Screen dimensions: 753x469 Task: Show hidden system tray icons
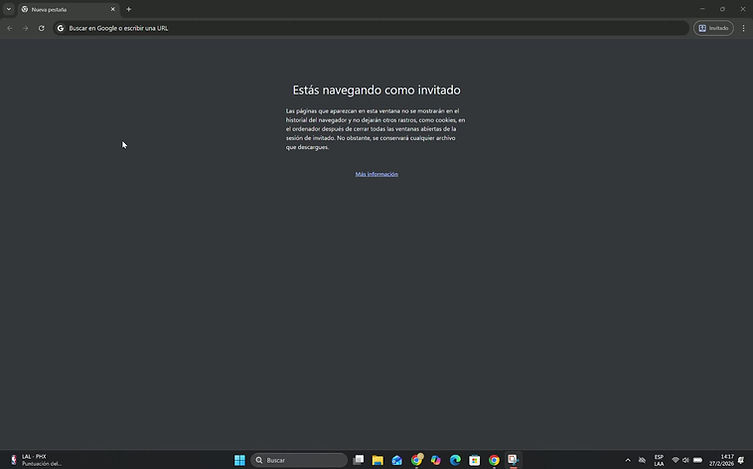point(628,460)
